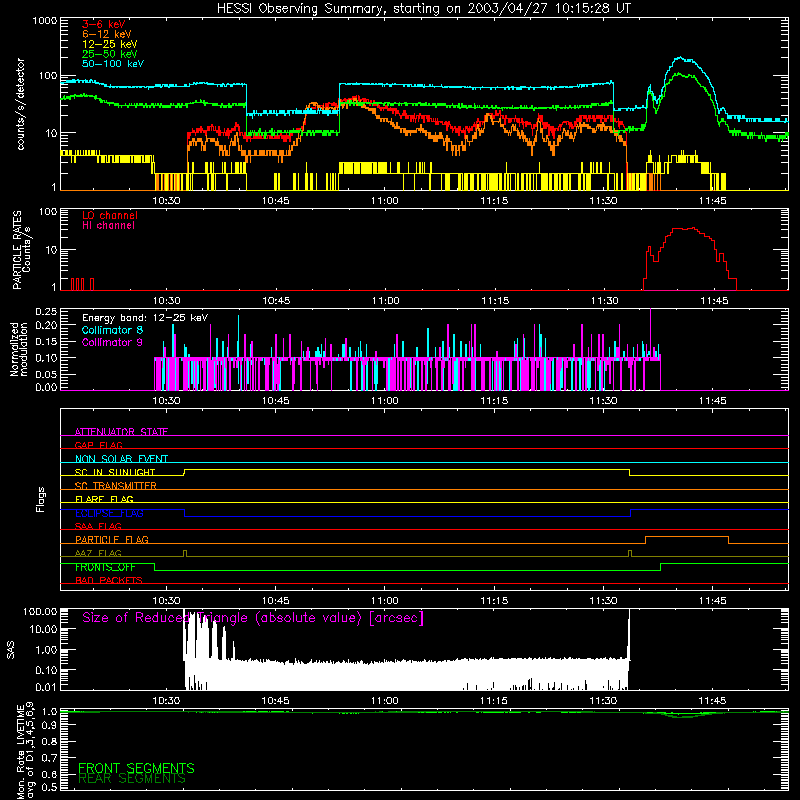The image size is (800, 800).
Task: Click the BAD PACKETS flag label
Action: pyautogui.click(x=109, y=580)
